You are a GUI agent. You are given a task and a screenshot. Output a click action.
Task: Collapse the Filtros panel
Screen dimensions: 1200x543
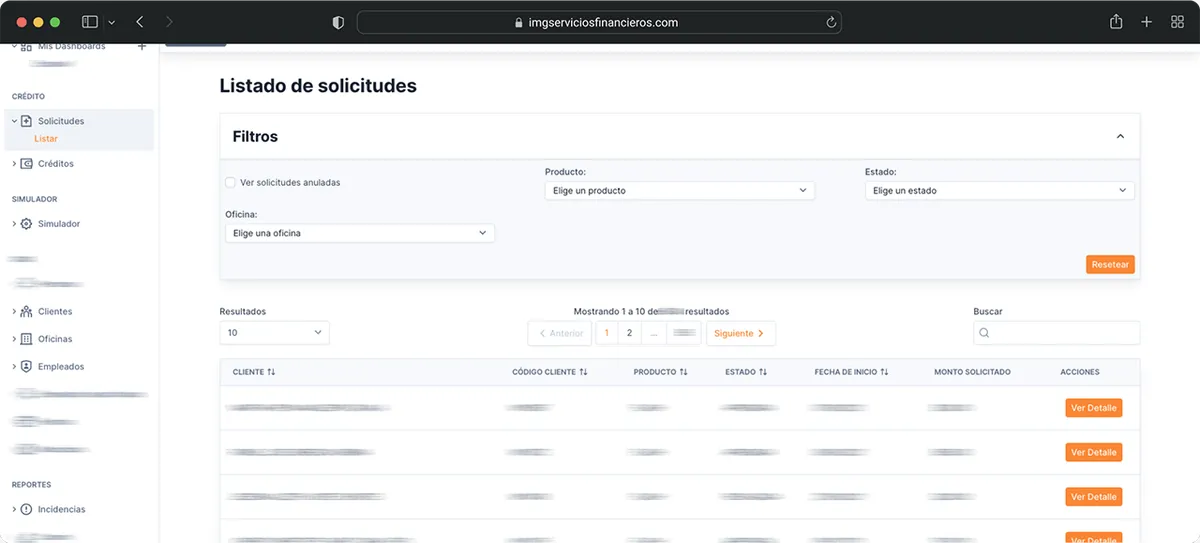[1120, 136]
